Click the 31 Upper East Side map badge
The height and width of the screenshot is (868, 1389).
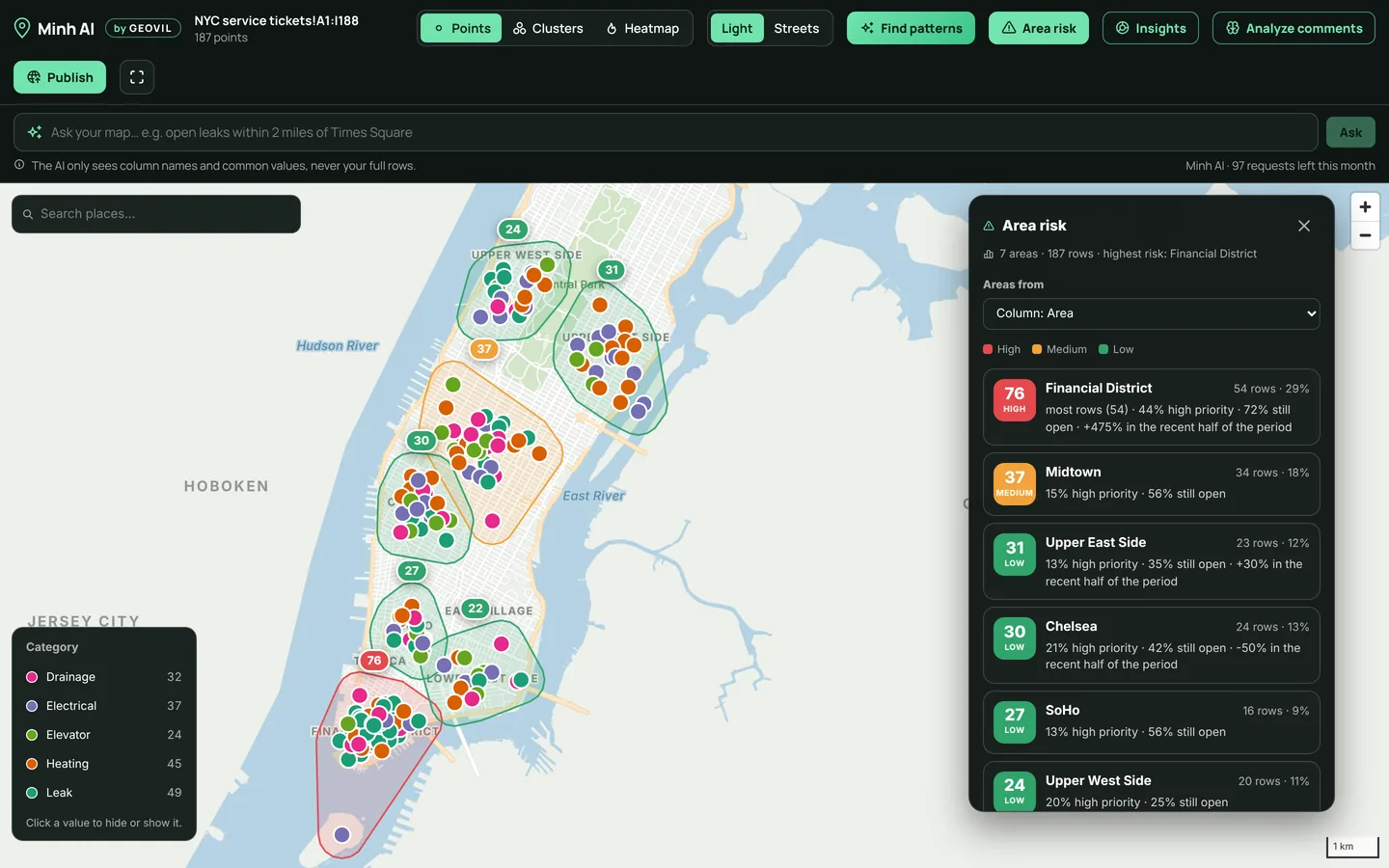point(612,270)
